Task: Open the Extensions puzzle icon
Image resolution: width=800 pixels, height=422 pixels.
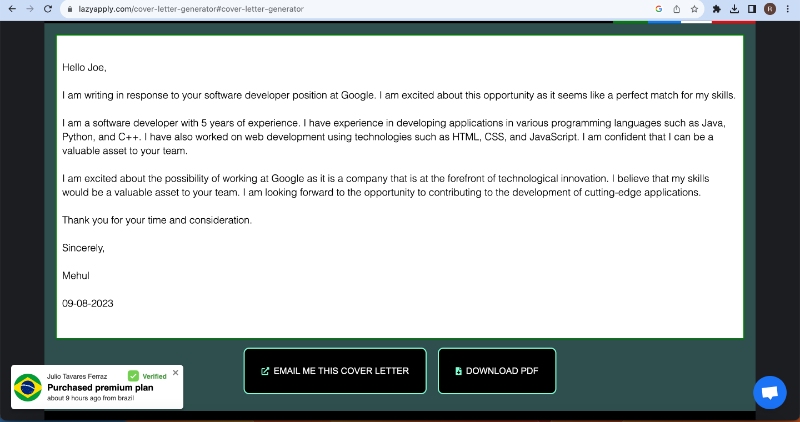Action: [717, 8]
